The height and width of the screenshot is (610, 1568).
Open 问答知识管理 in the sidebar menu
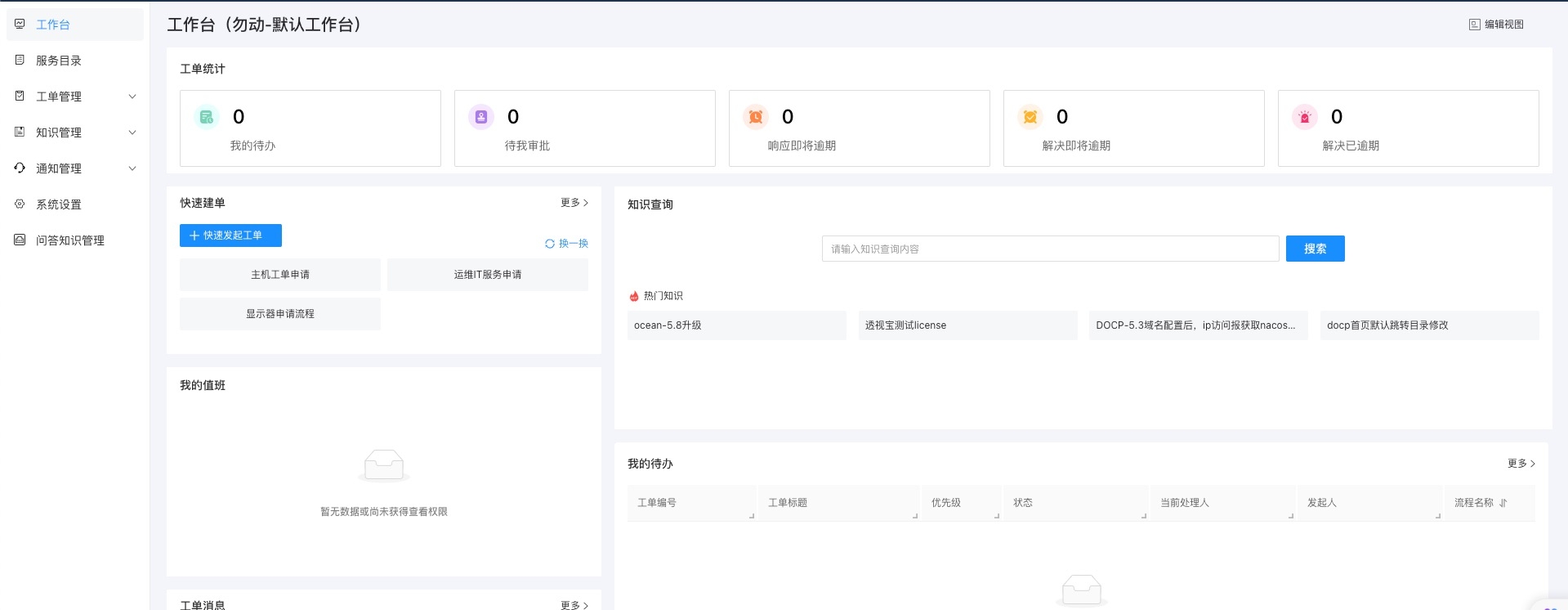coord(75,240)
